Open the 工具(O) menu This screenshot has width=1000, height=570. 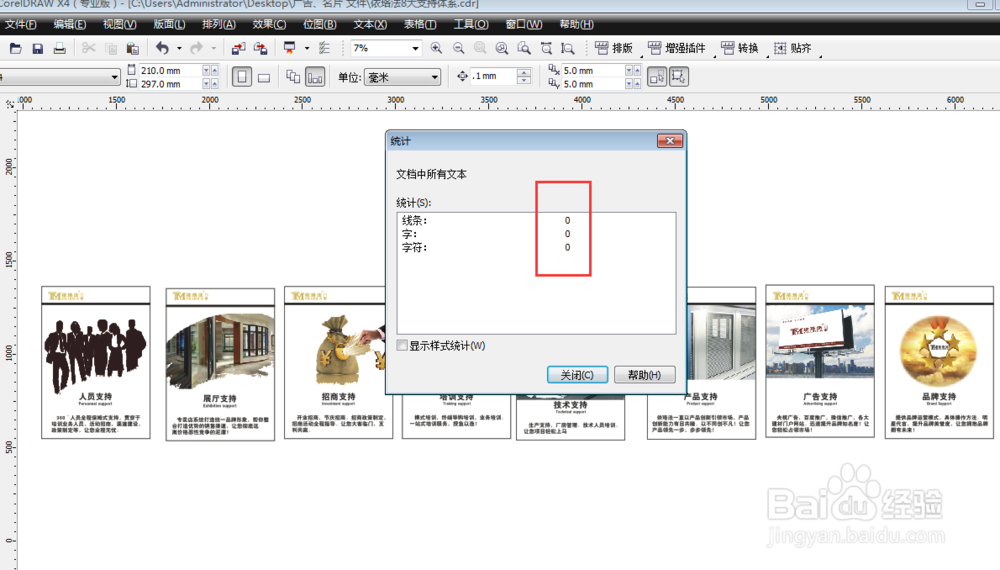click(471, 24)
